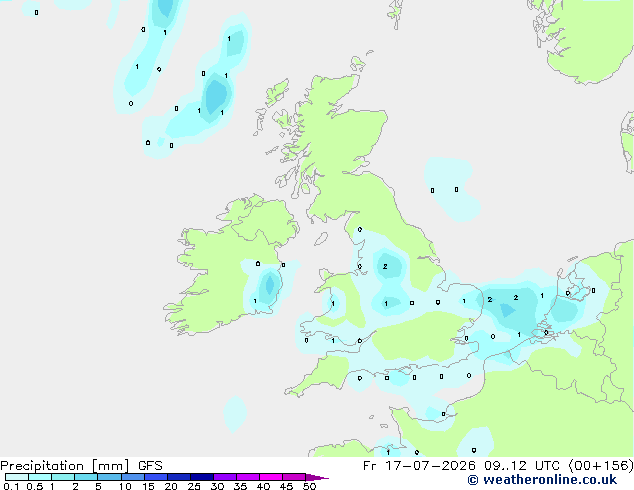Click the purple arrow tip beyond 50 mm
Screen dimensions: 634x490
click(317, 477)
